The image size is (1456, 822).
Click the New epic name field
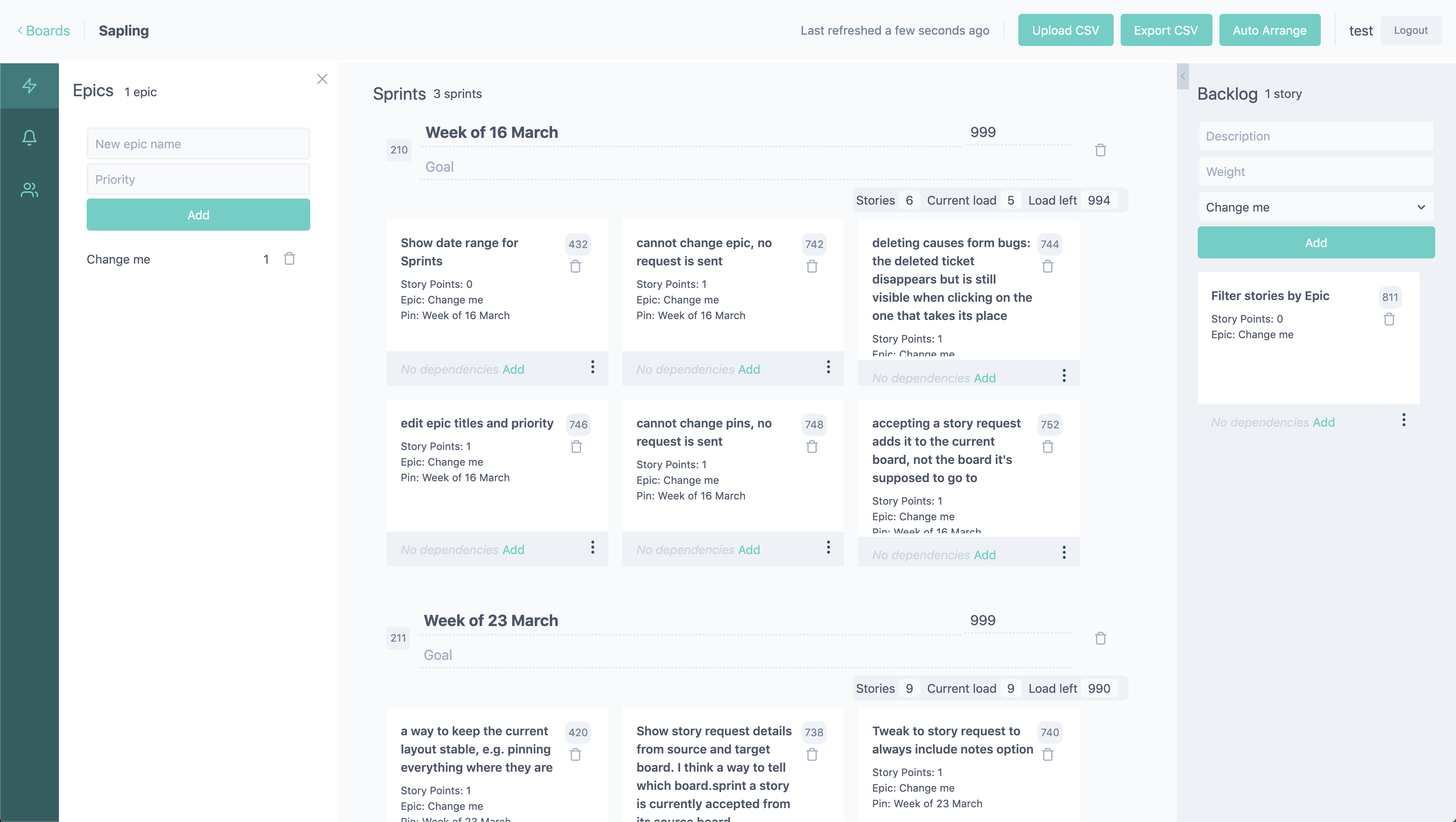[198, 144]
